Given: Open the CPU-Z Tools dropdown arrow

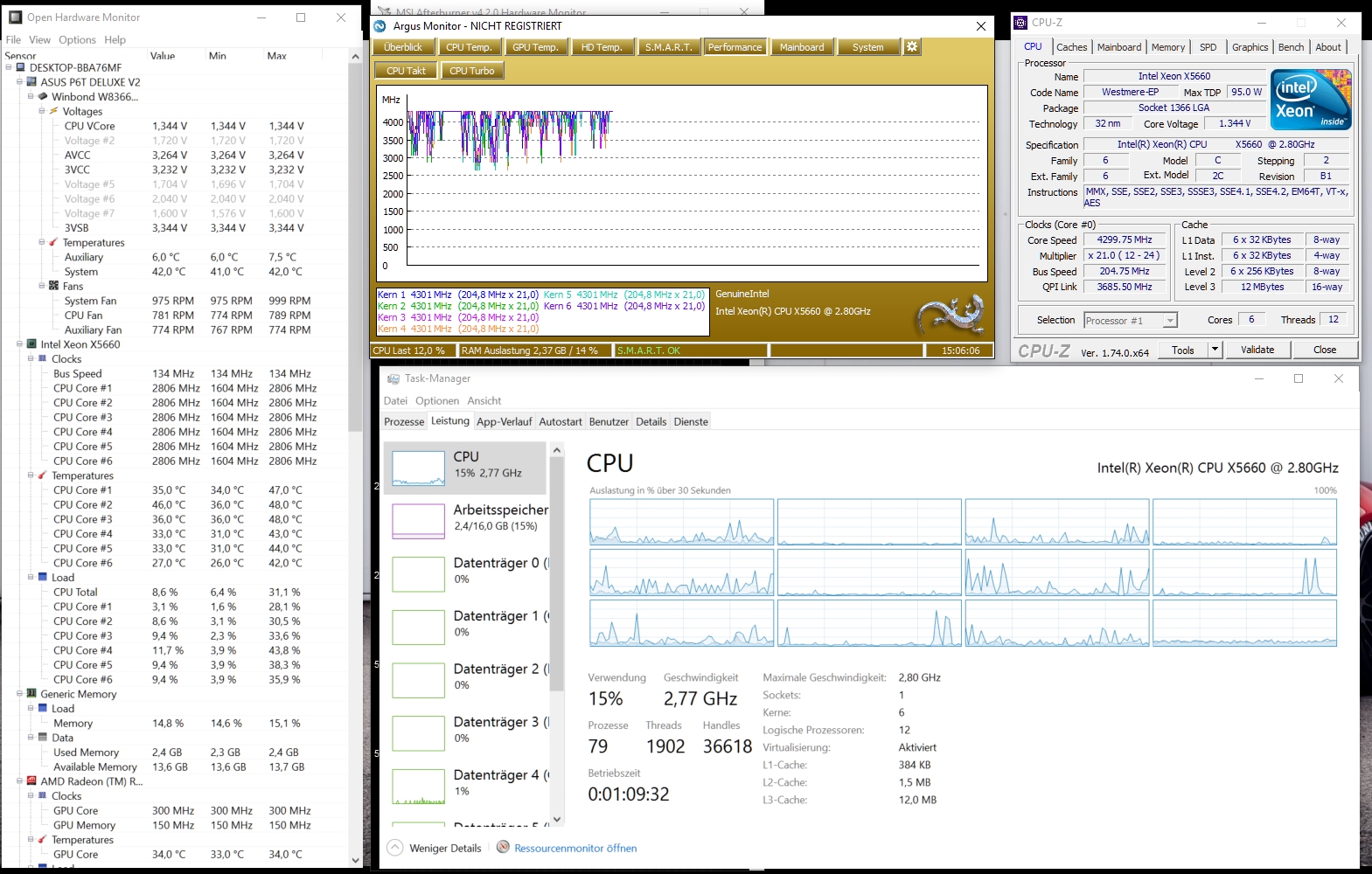Looking at the screenshot, I should (1215, 350).
